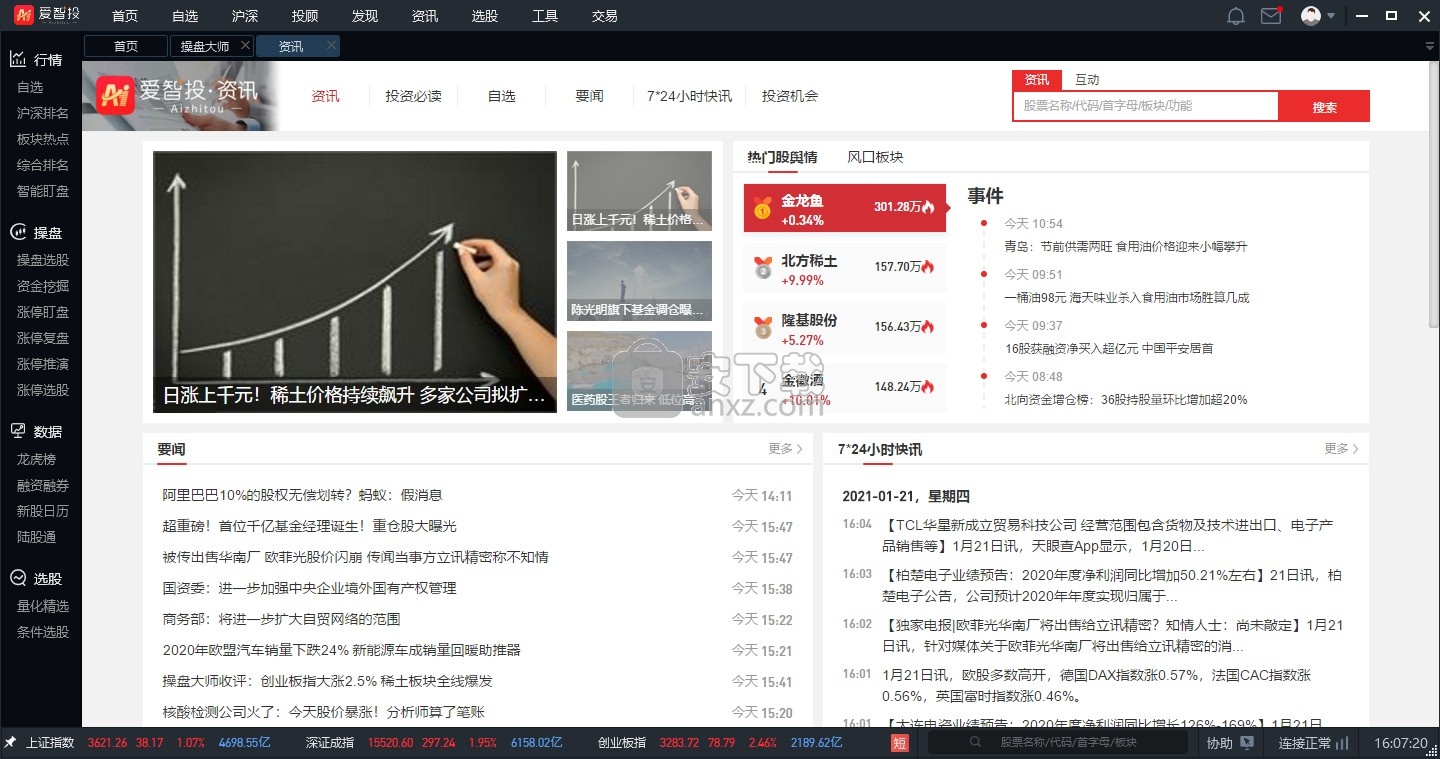This screenshot has height=759, width=1440.
Task: Switch search mode to 互动
Action: (1087, 80)
